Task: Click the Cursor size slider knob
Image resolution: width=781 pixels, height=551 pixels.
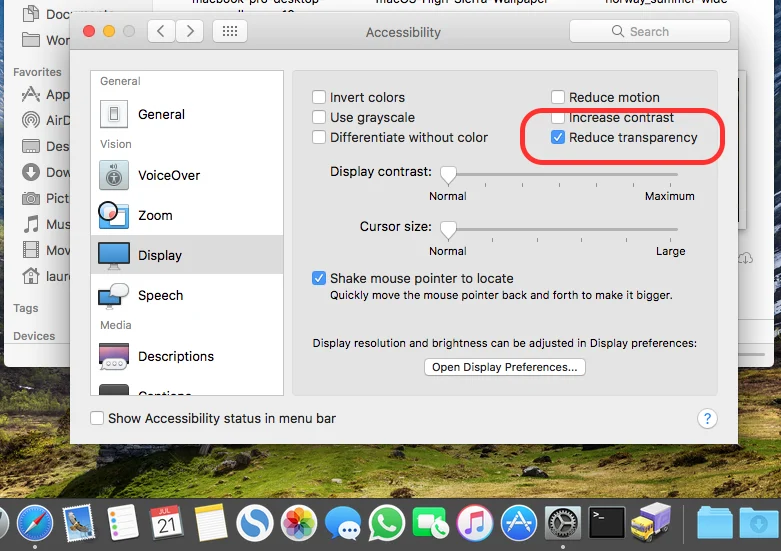Action: click(x=448, y=230)
